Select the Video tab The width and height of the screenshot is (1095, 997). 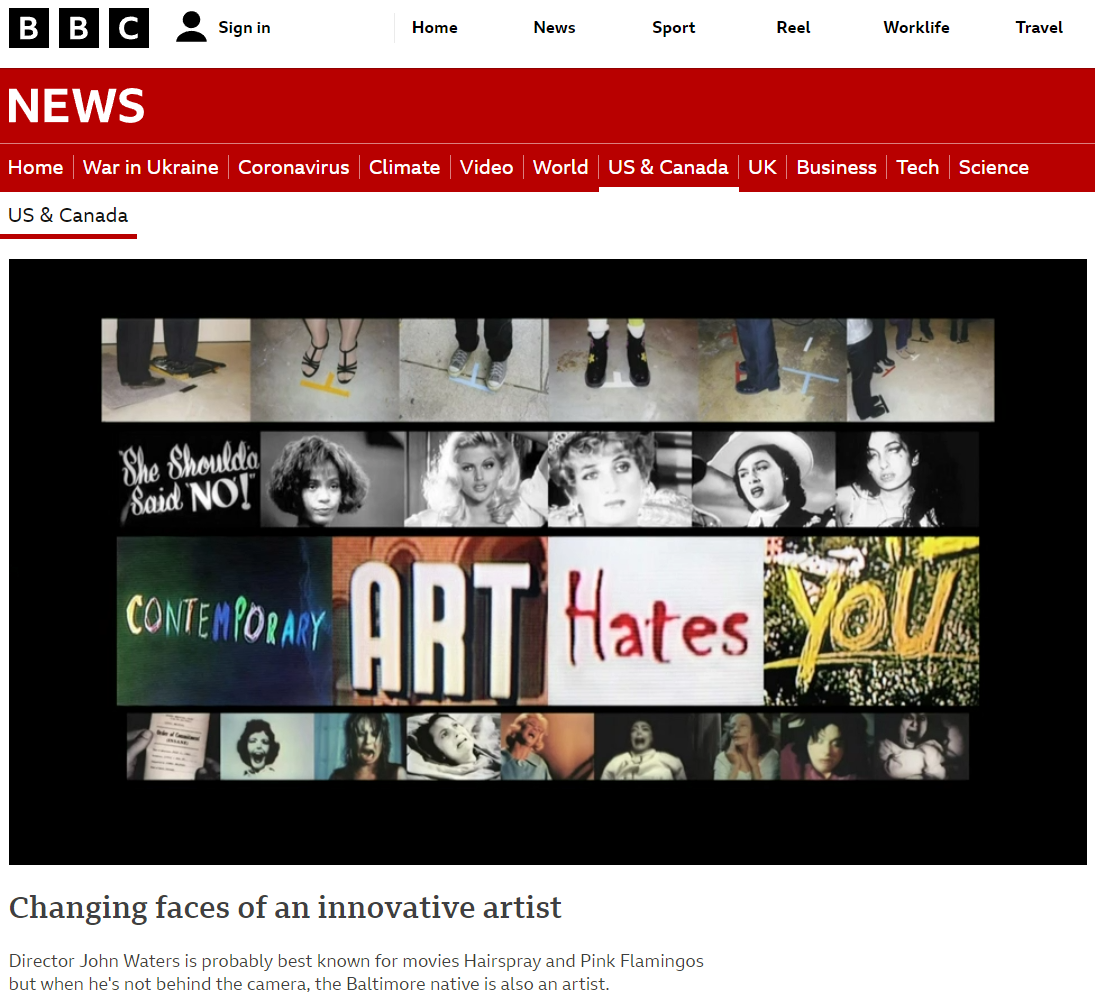click(487, 168)
